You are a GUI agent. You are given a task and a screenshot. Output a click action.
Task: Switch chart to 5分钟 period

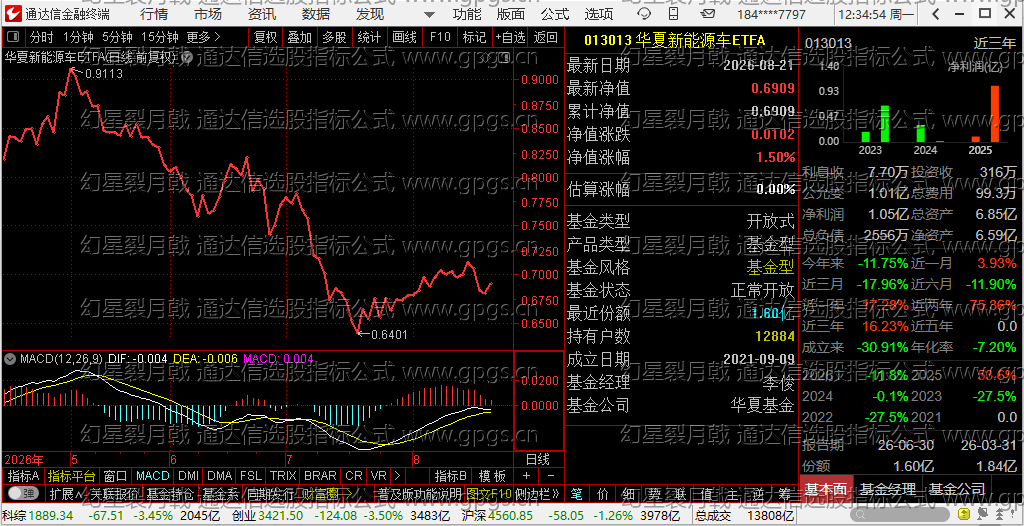coord(117,37)
